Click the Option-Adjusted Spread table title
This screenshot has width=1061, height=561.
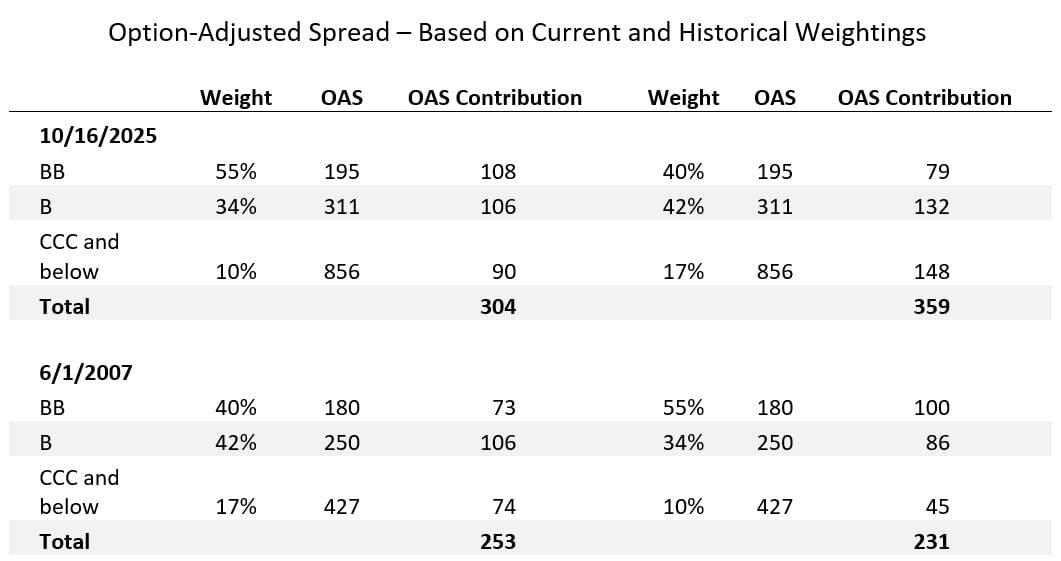click(x=516, y=32)
